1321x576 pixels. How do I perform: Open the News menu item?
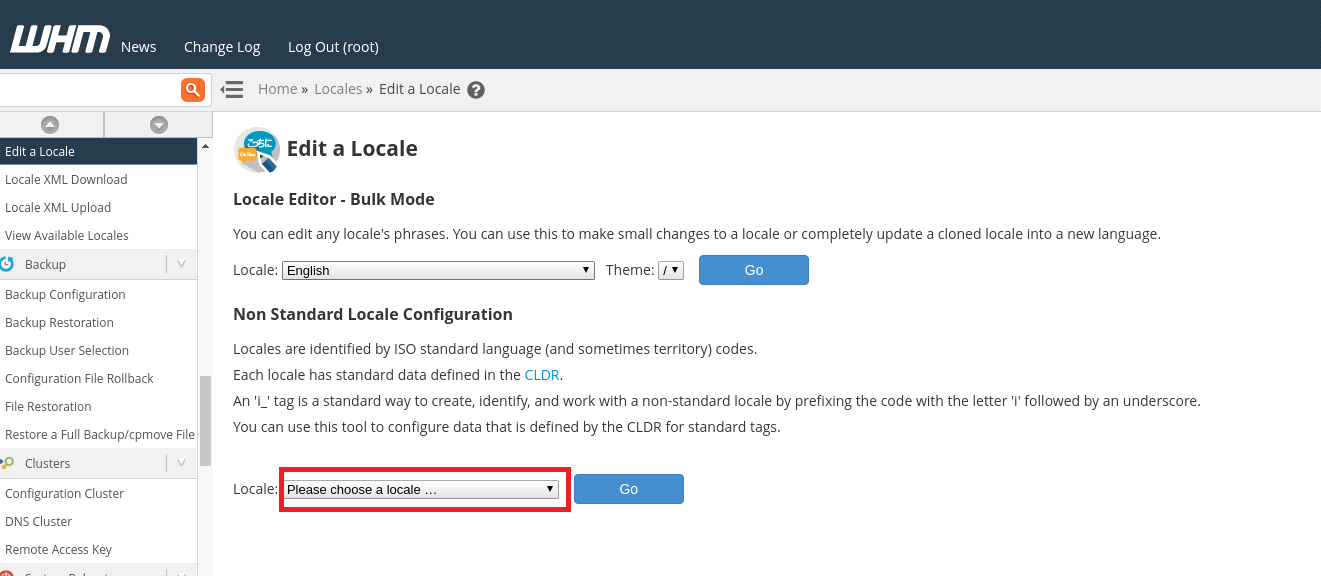click(x=138, y=46)
